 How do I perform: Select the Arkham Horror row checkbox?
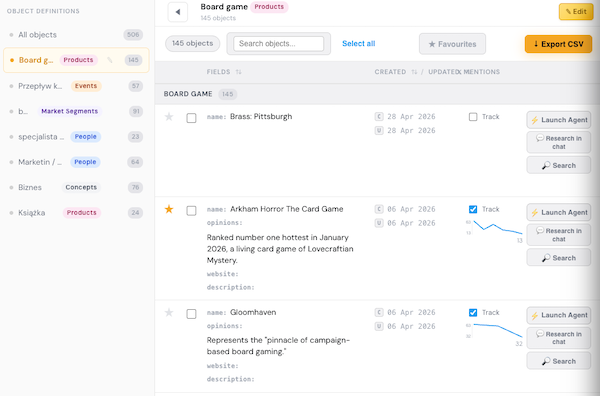click(191, 210)
